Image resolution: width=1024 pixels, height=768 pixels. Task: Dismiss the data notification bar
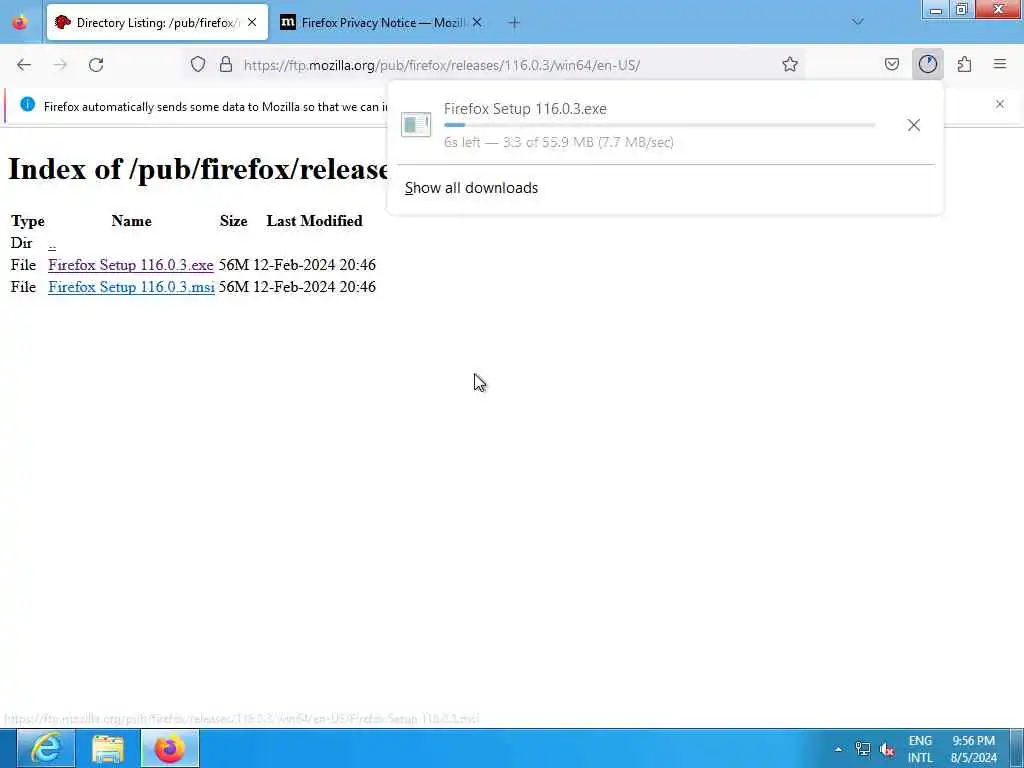pyautogui.click(x=1000, y=104)
